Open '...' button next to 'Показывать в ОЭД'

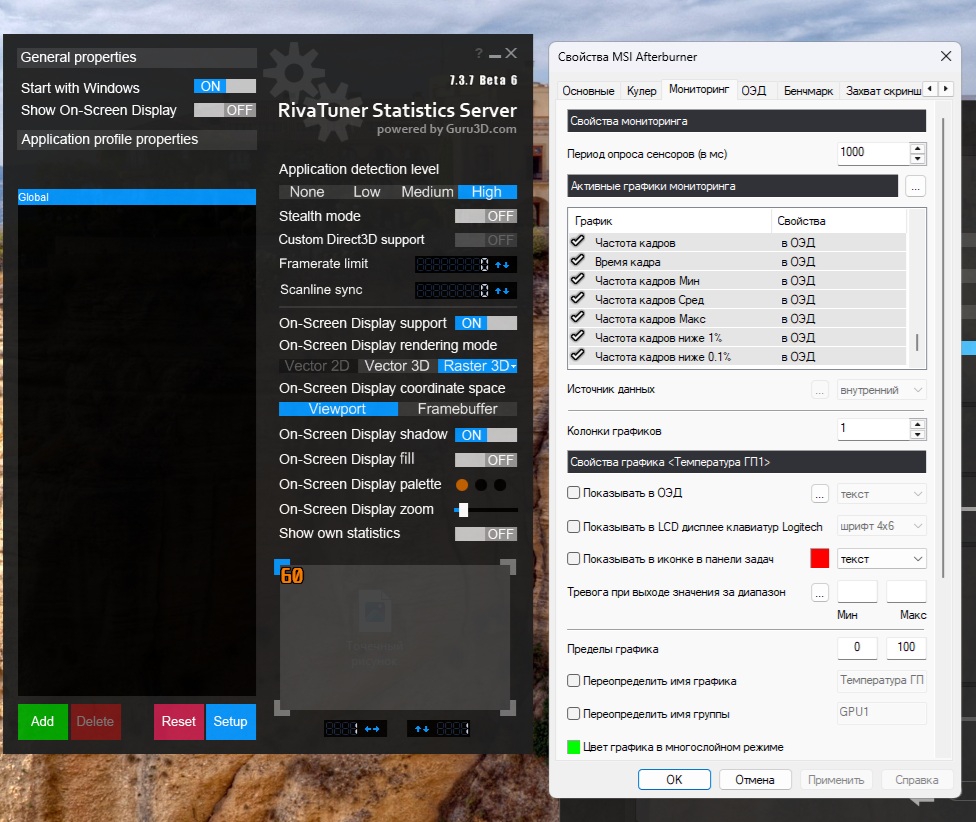coord(820,494)
